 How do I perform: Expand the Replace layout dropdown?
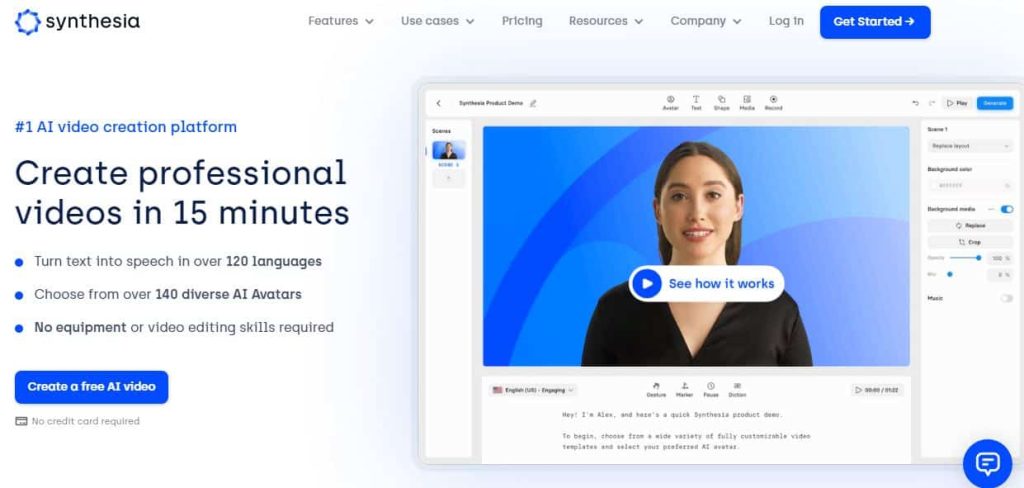[x=969, y=146]
